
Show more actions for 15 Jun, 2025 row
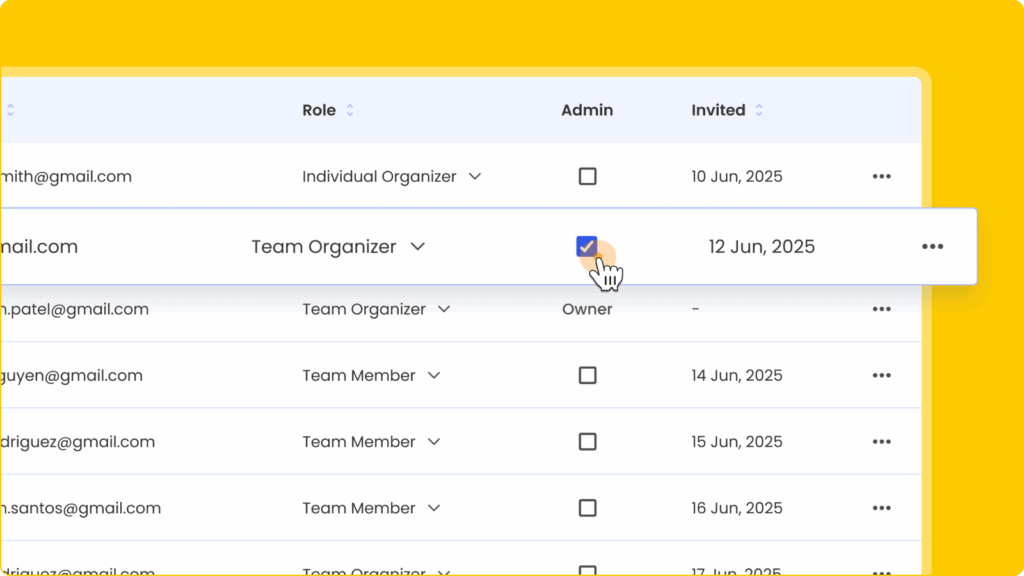[881, 442]
